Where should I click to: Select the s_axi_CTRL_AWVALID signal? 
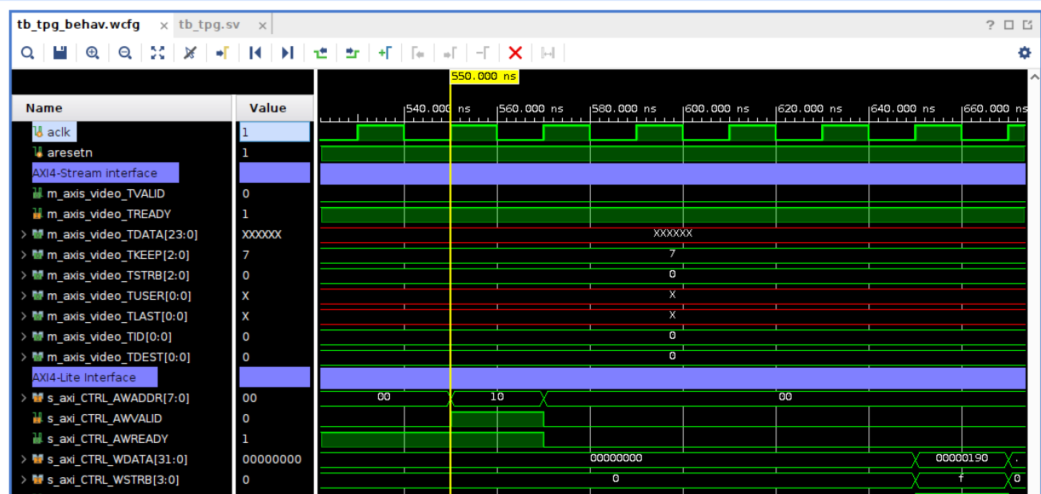[x=96, y=419]
